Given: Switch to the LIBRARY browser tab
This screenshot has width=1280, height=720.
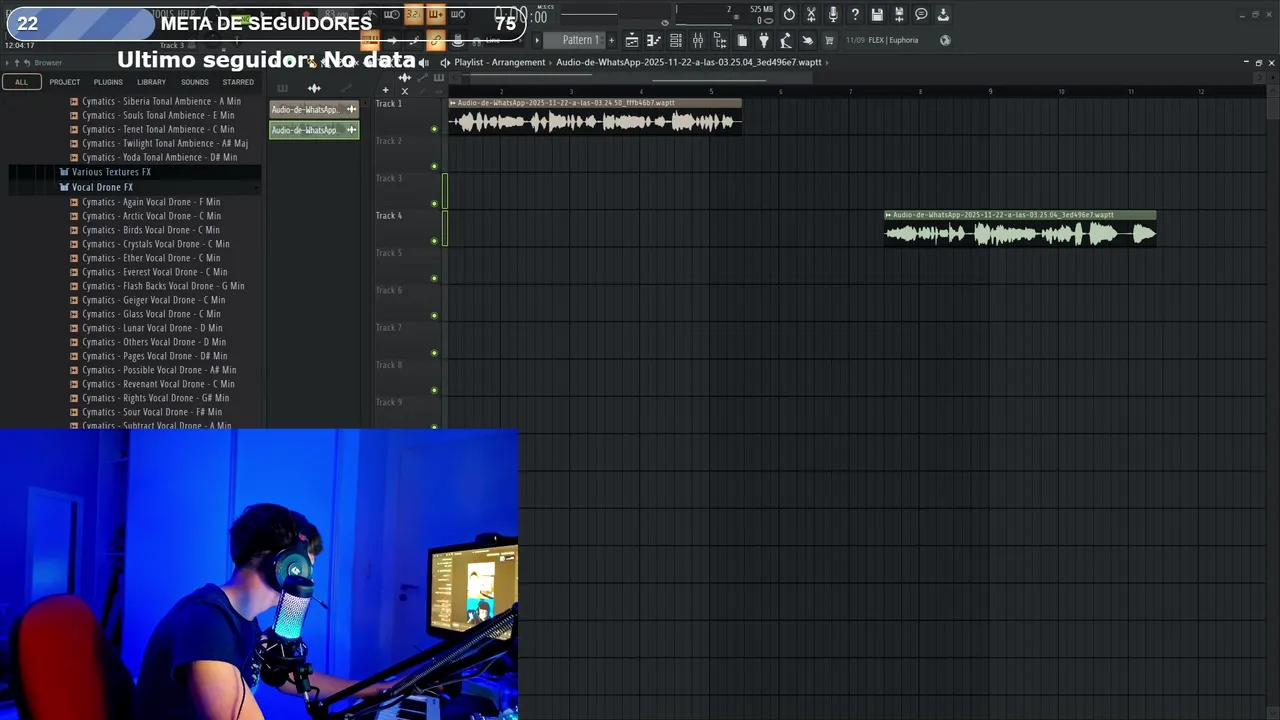Looking at the screenshot, I should [152, 82].
